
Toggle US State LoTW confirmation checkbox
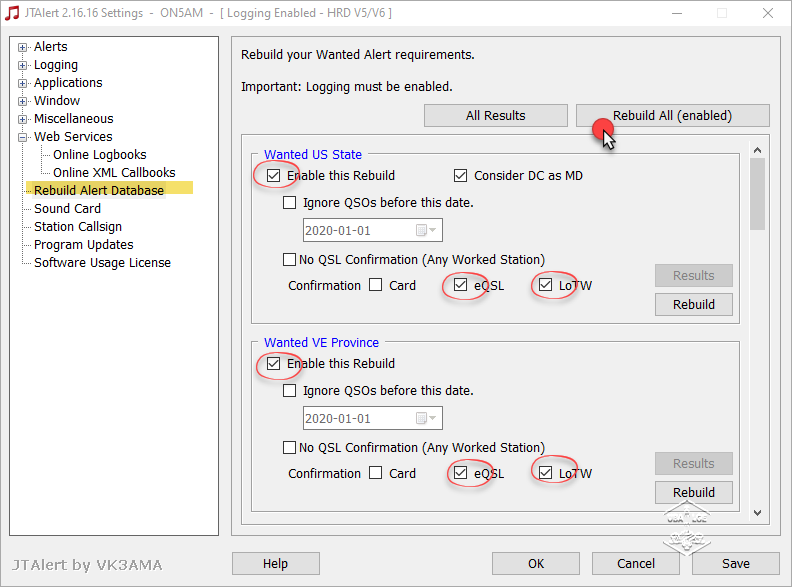click(x=545, y=284)
